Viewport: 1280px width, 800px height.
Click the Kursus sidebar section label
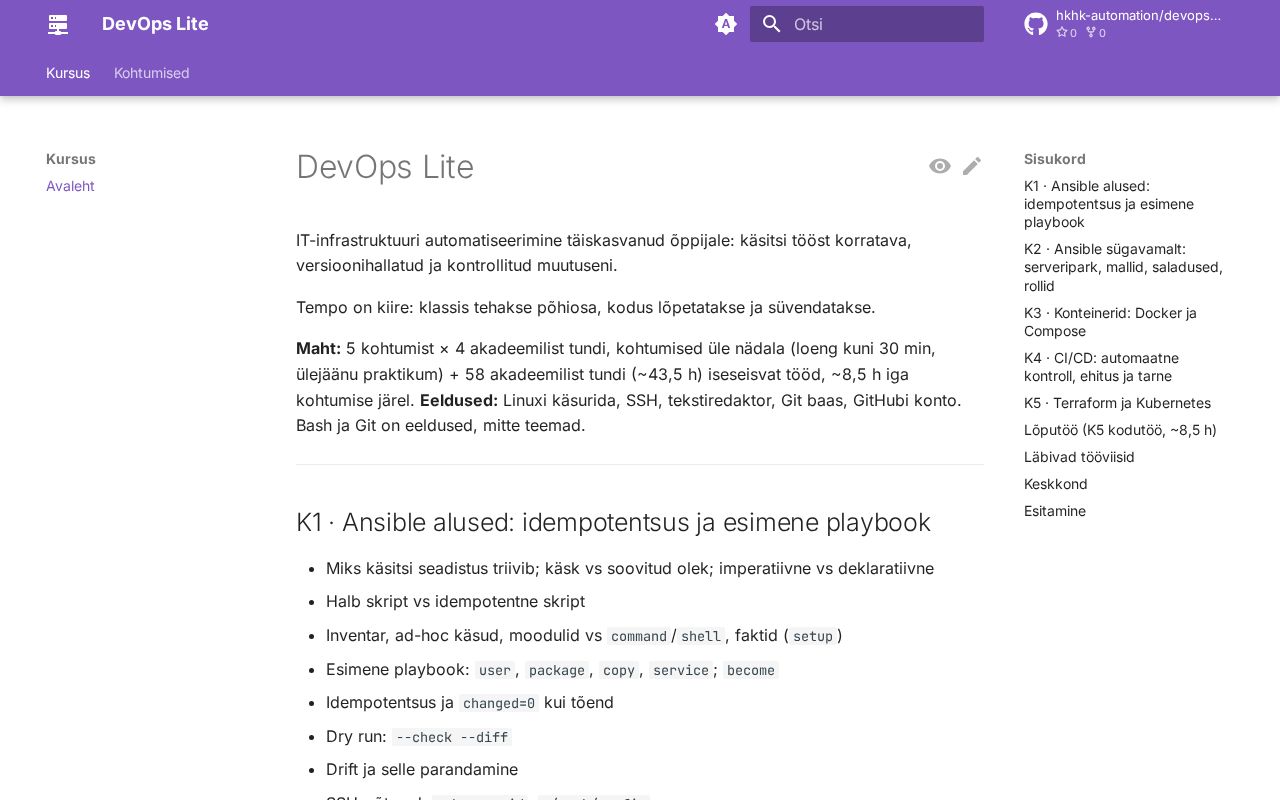click(x=71, y=159)
